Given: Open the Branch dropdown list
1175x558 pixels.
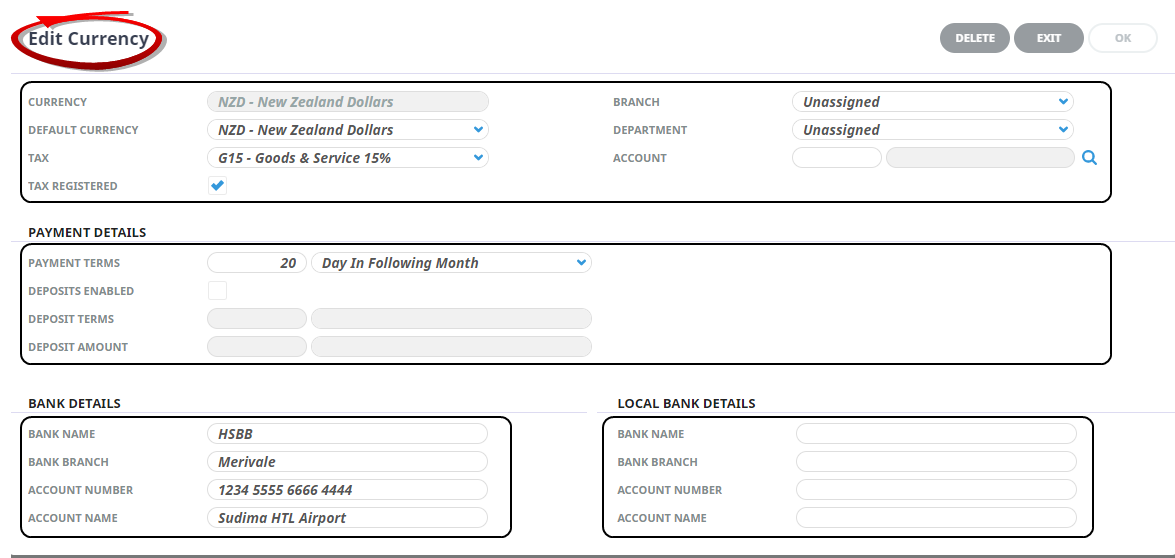Looking at the screenshot, I should tap(932, 102).
